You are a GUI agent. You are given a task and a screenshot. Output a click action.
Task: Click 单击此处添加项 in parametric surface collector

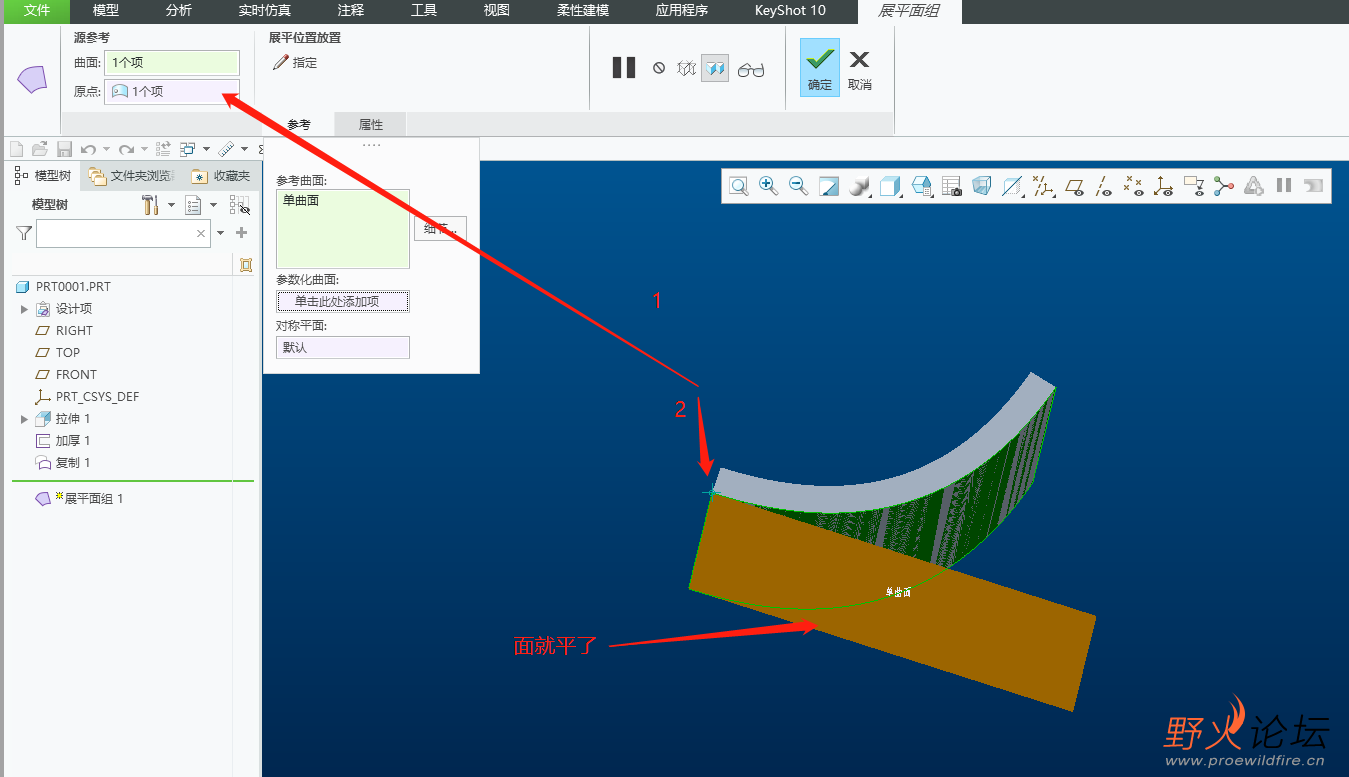[343, 301]
